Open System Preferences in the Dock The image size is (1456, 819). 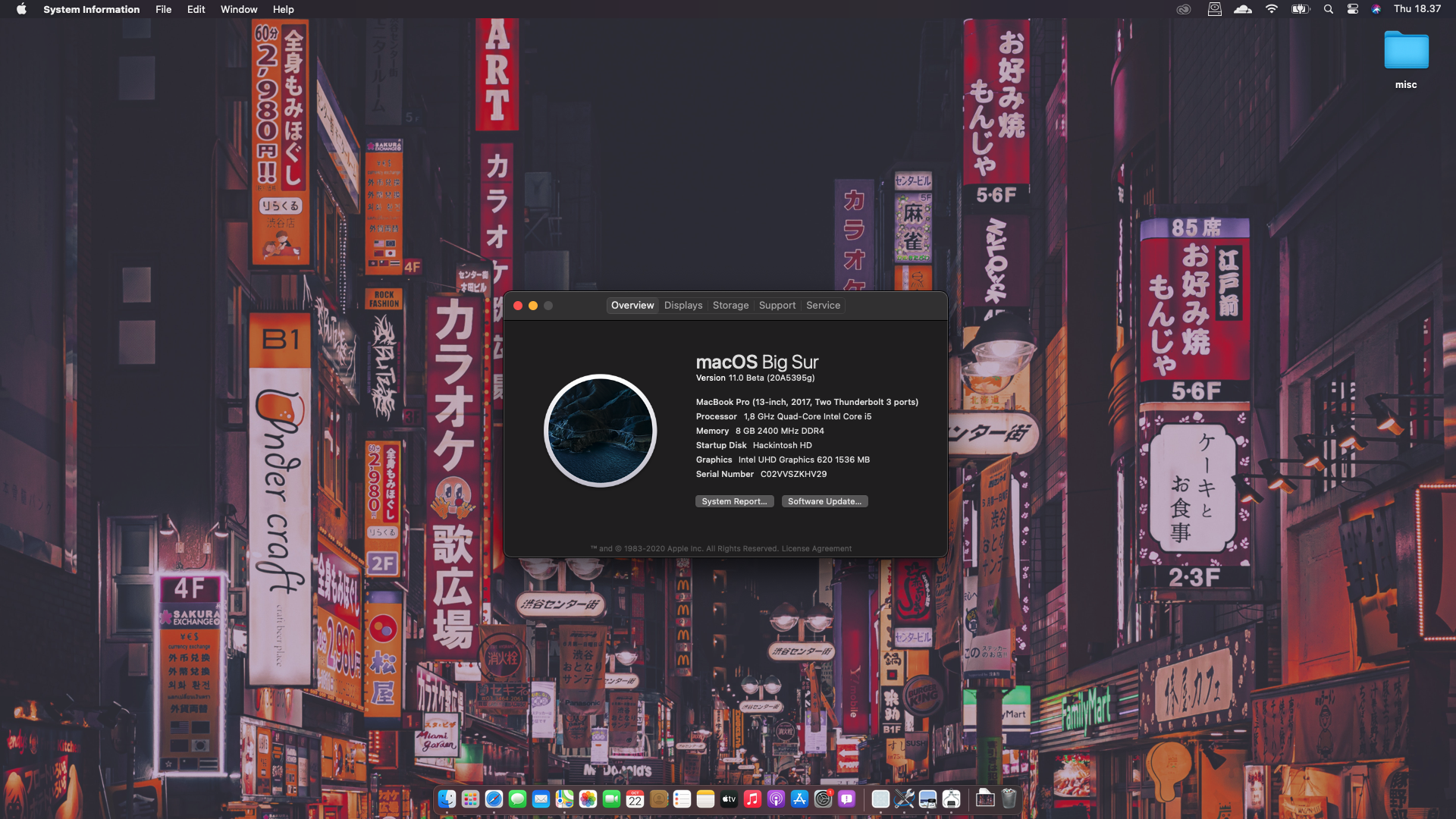823,799
